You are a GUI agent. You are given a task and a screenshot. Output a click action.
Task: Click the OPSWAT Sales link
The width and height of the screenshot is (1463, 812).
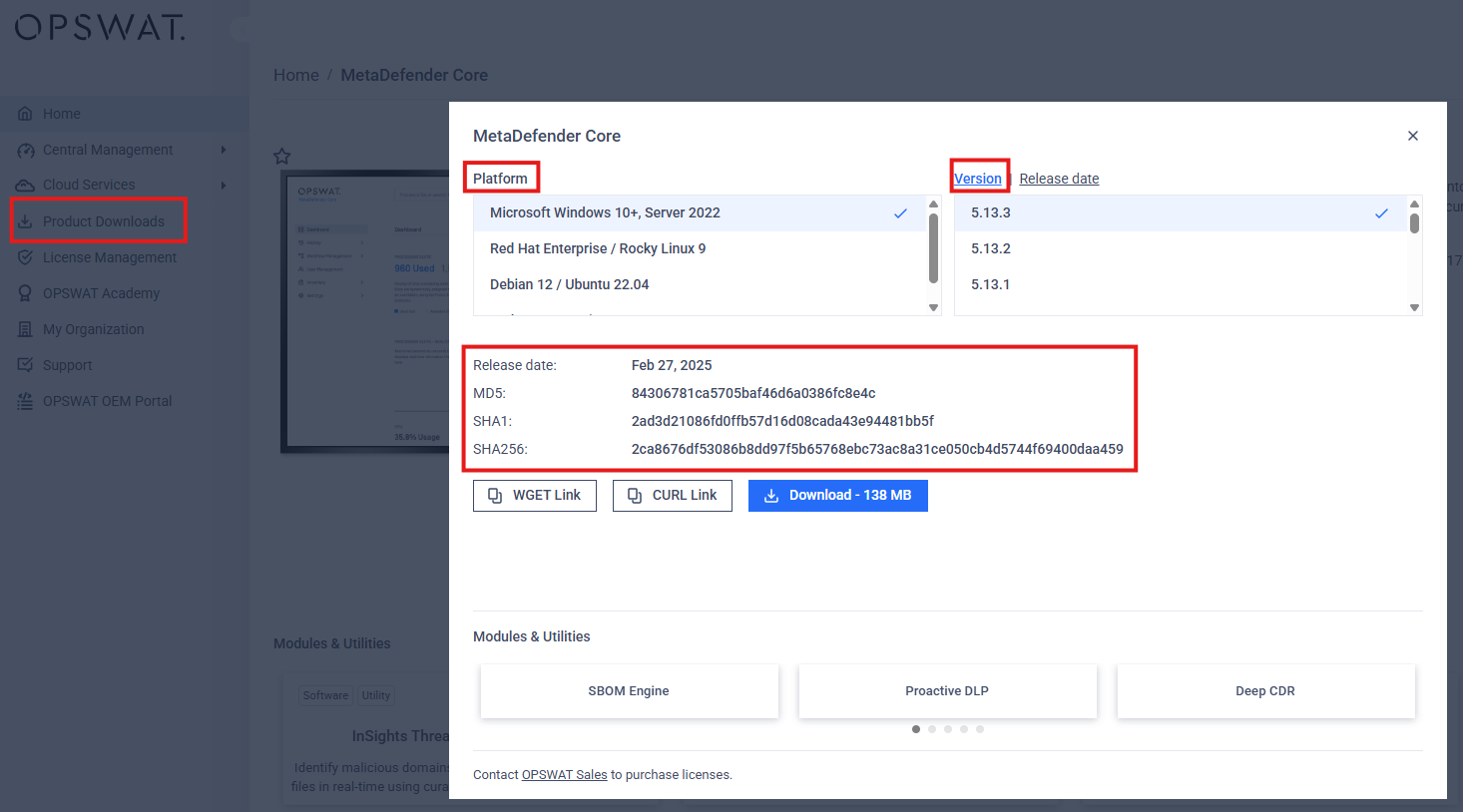point(564,775)
